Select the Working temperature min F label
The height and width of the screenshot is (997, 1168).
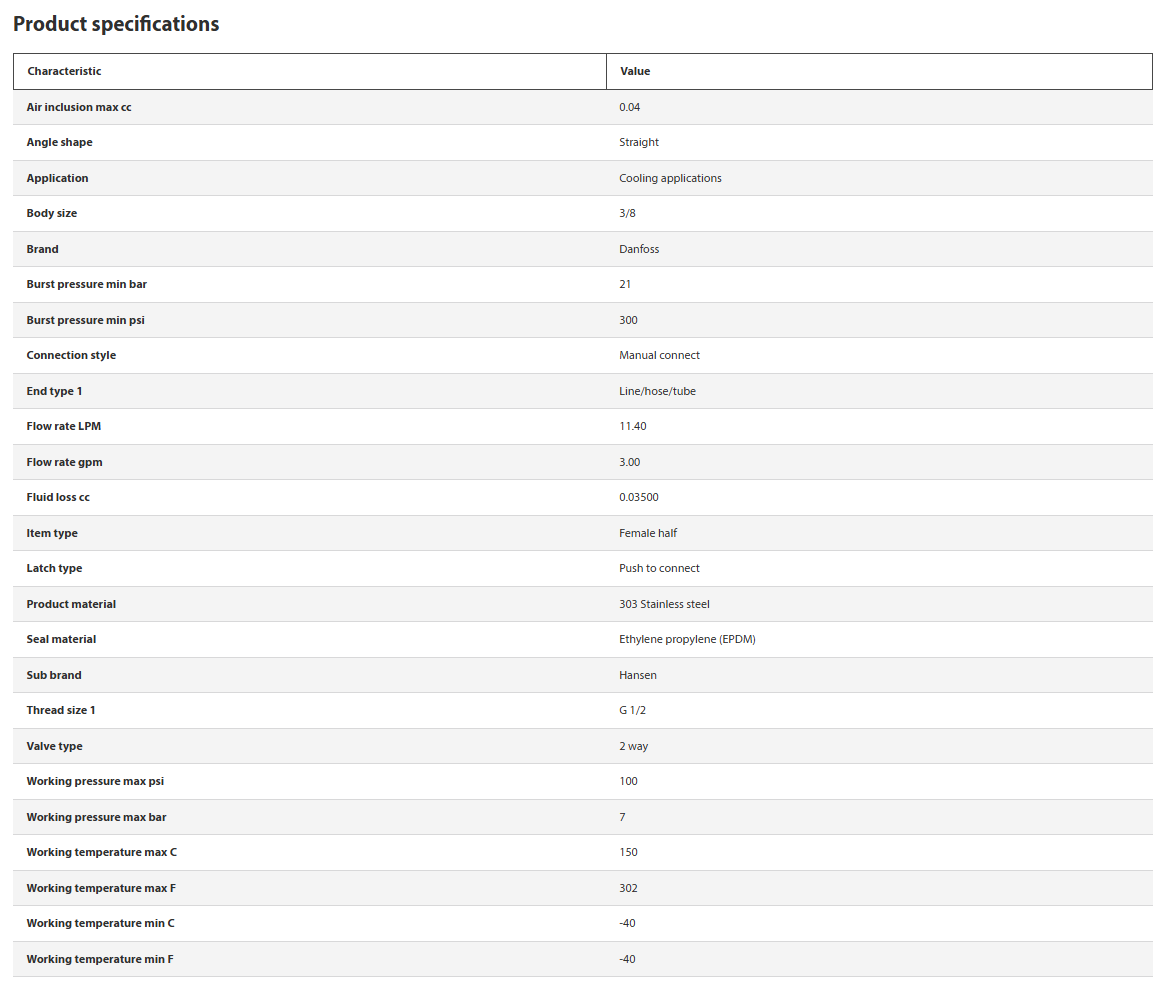click(x=100, y=959)
